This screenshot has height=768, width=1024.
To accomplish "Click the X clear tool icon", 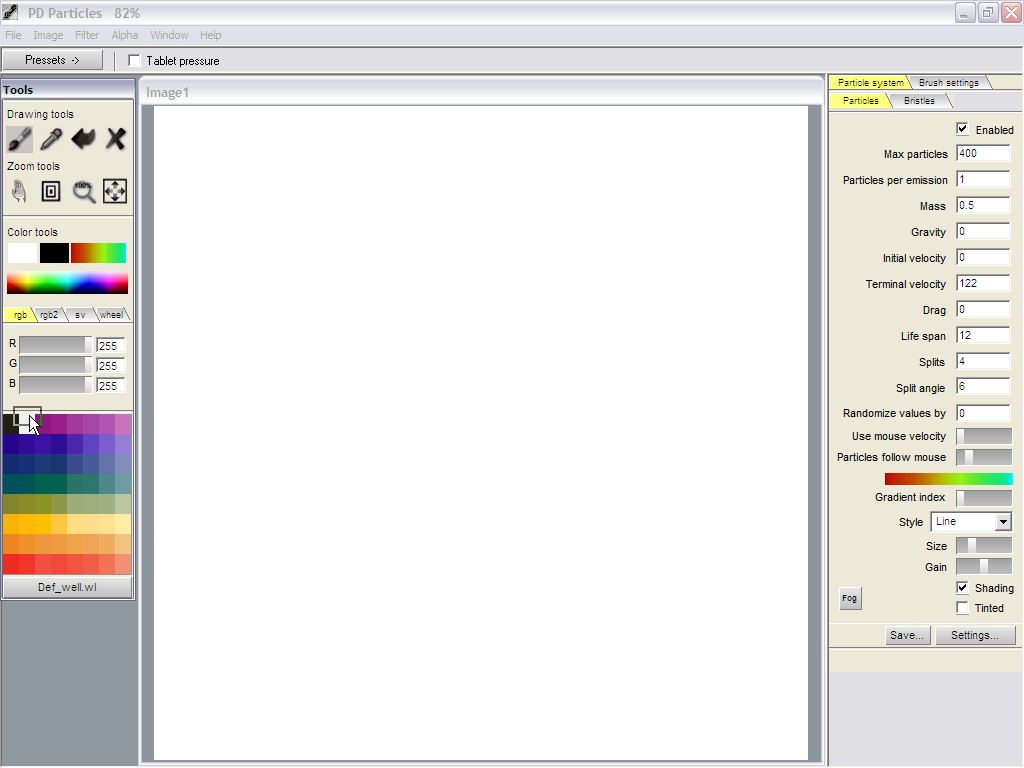I will tap(115, 139).
